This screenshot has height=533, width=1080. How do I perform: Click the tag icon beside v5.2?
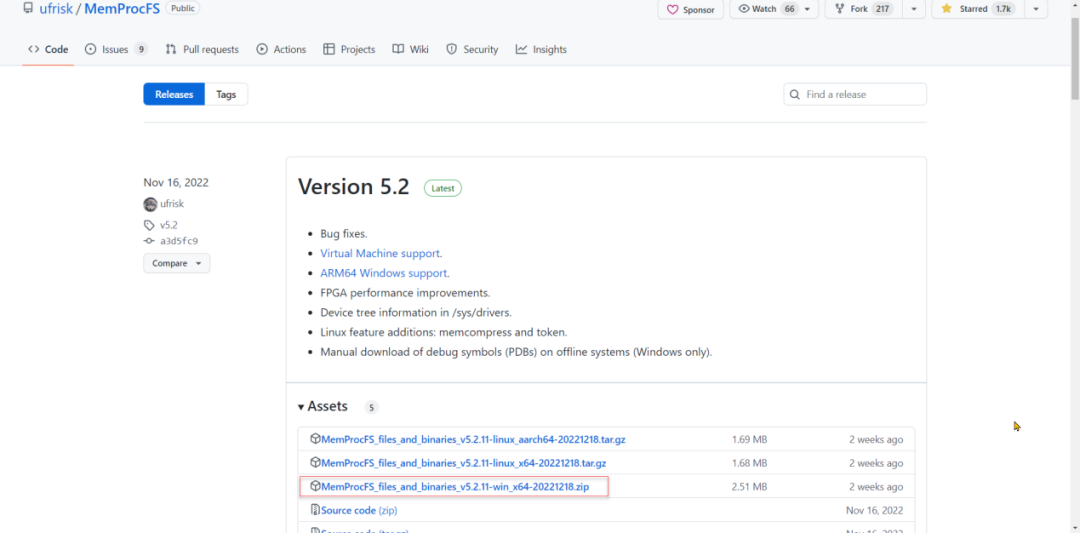(x=149, y=224)
